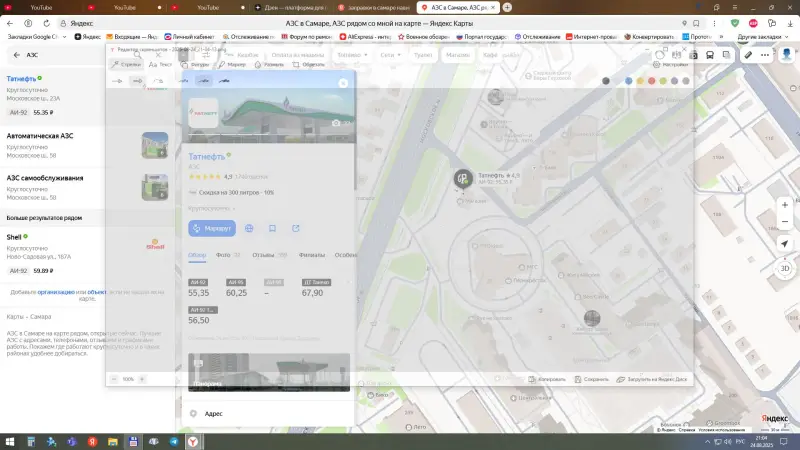The height and width of the screenshot is (450, 800).
Task: Select the Blur tool in screenshot editor
Action: (269, 65)
